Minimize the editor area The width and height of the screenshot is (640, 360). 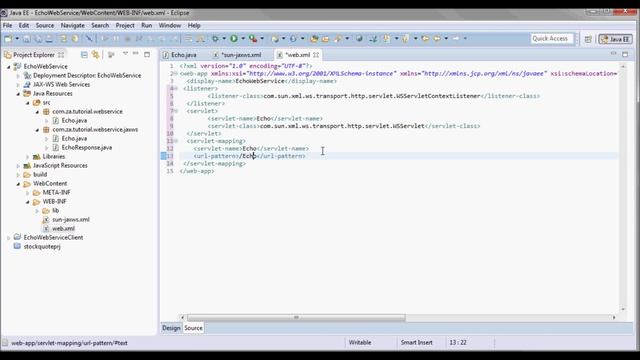click(613, 53)
